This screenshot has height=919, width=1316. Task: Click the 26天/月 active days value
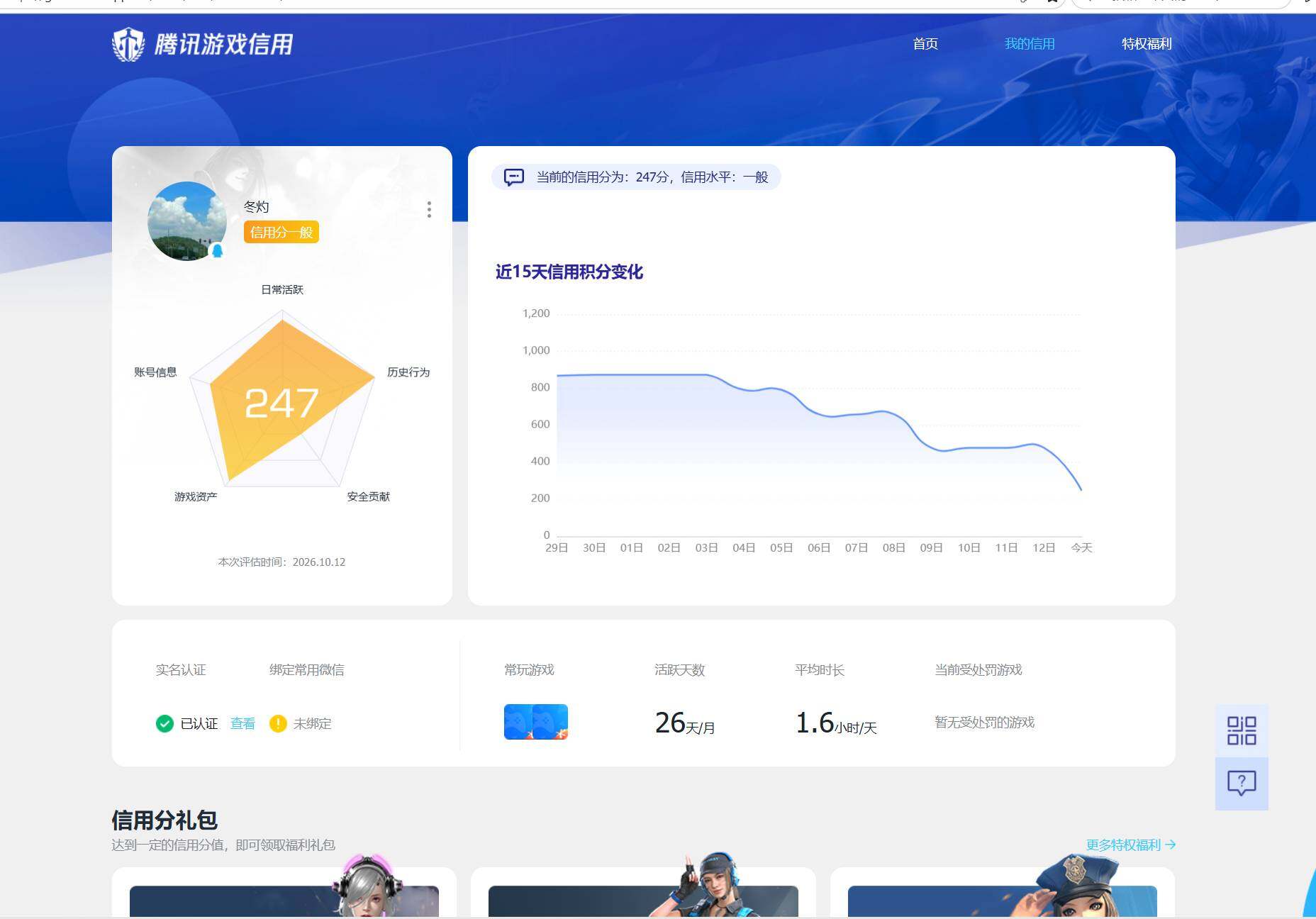685,723
